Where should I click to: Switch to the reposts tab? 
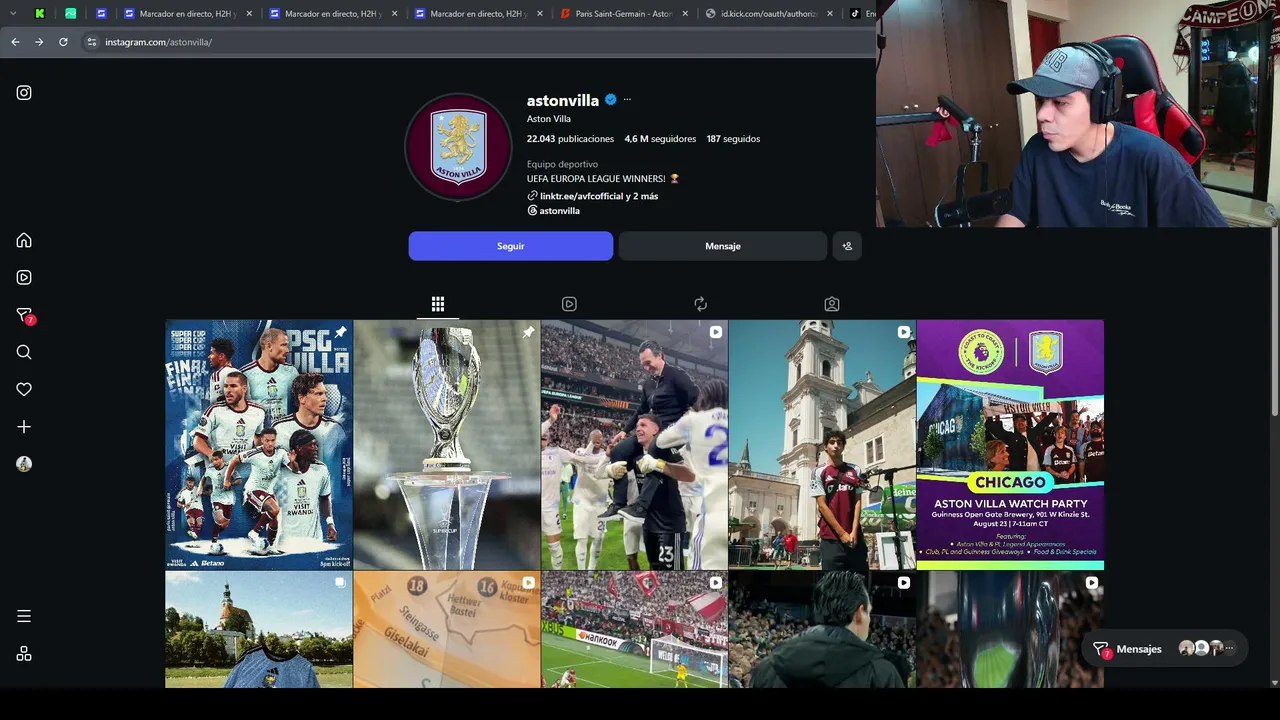[700, 304]
